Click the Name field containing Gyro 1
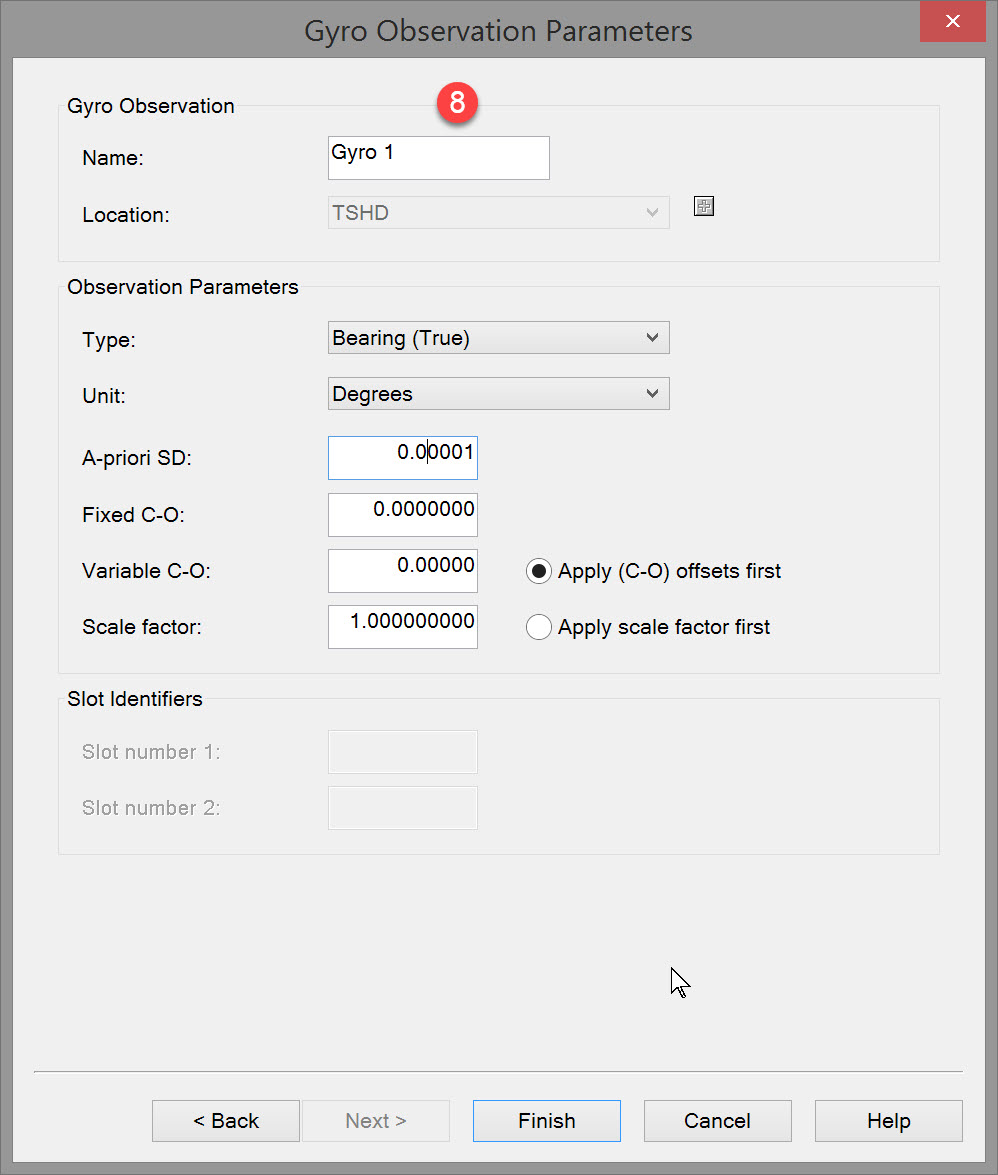The width and height of the screenshot is (998, 1175). click(438, 158)
